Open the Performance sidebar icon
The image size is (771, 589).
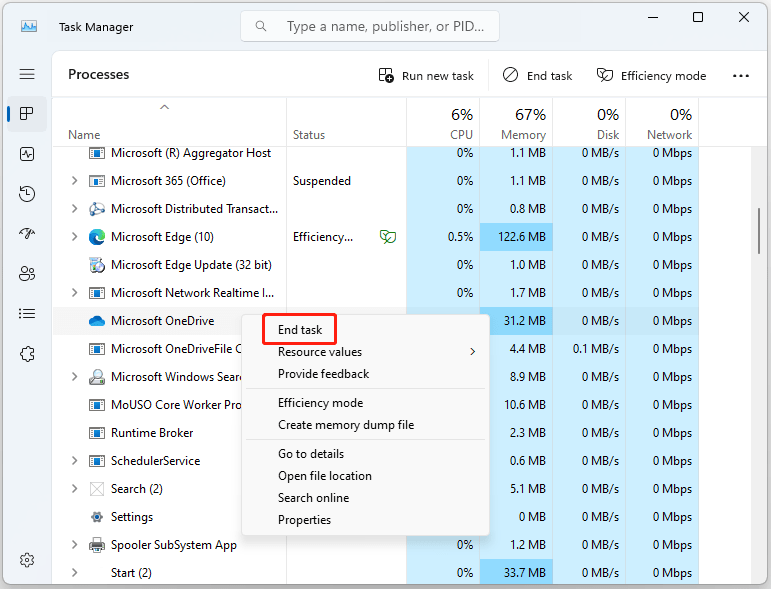27,154
